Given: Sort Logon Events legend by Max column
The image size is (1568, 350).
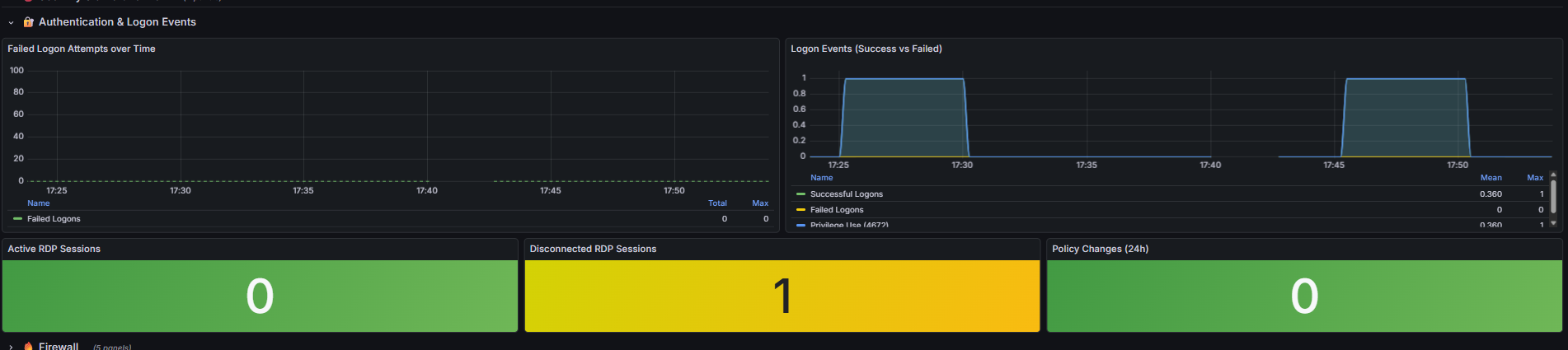Looking at the screenshot, I should pyautogui.click(x=1534, y=178).
